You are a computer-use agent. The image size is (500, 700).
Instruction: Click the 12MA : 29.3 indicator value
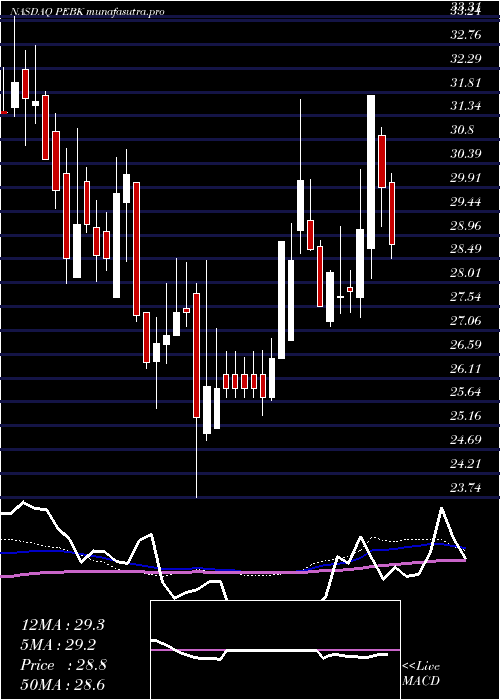pyautogui.click(x=62, y=625)
